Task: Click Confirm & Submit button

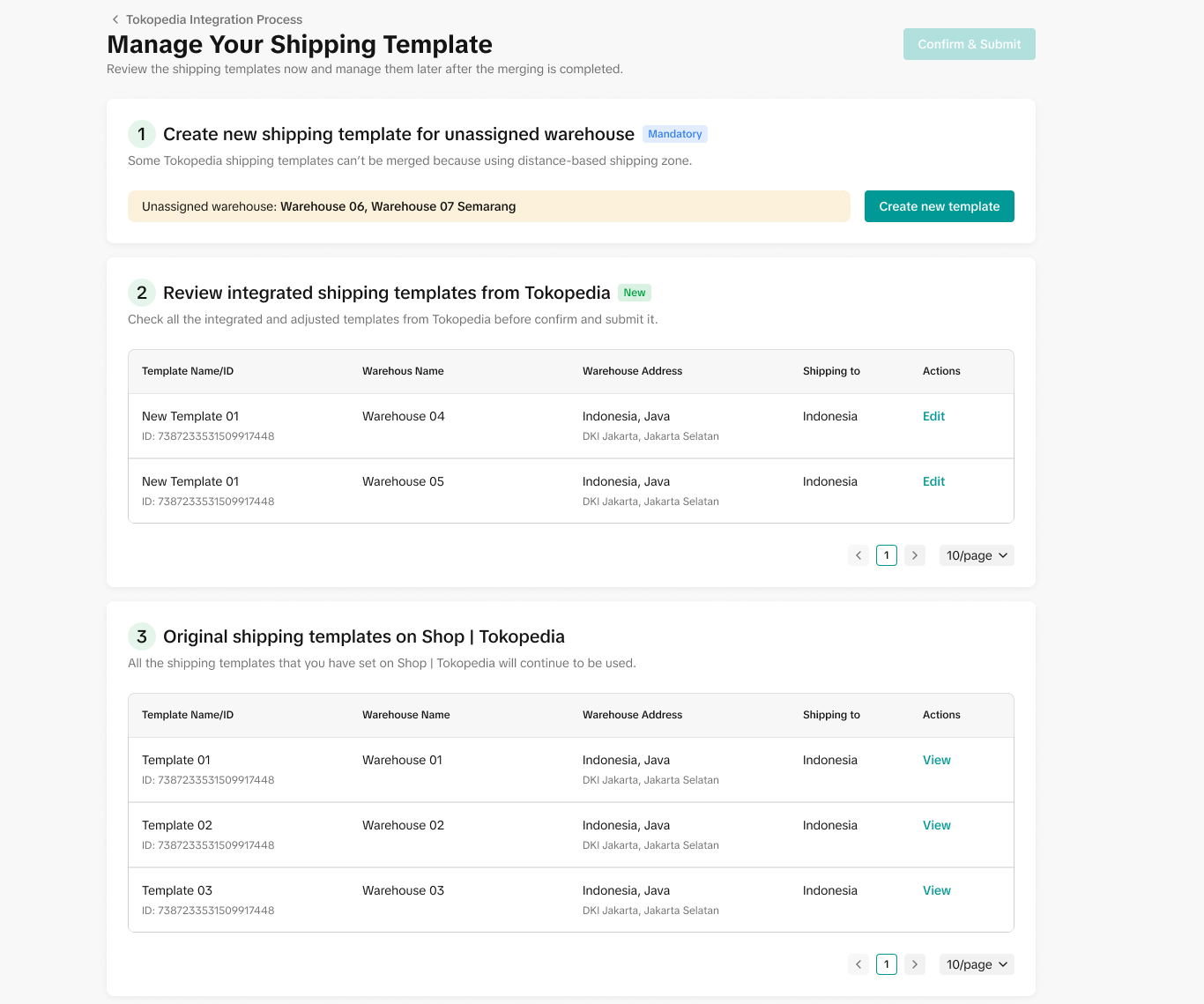Action: point(969,44)
